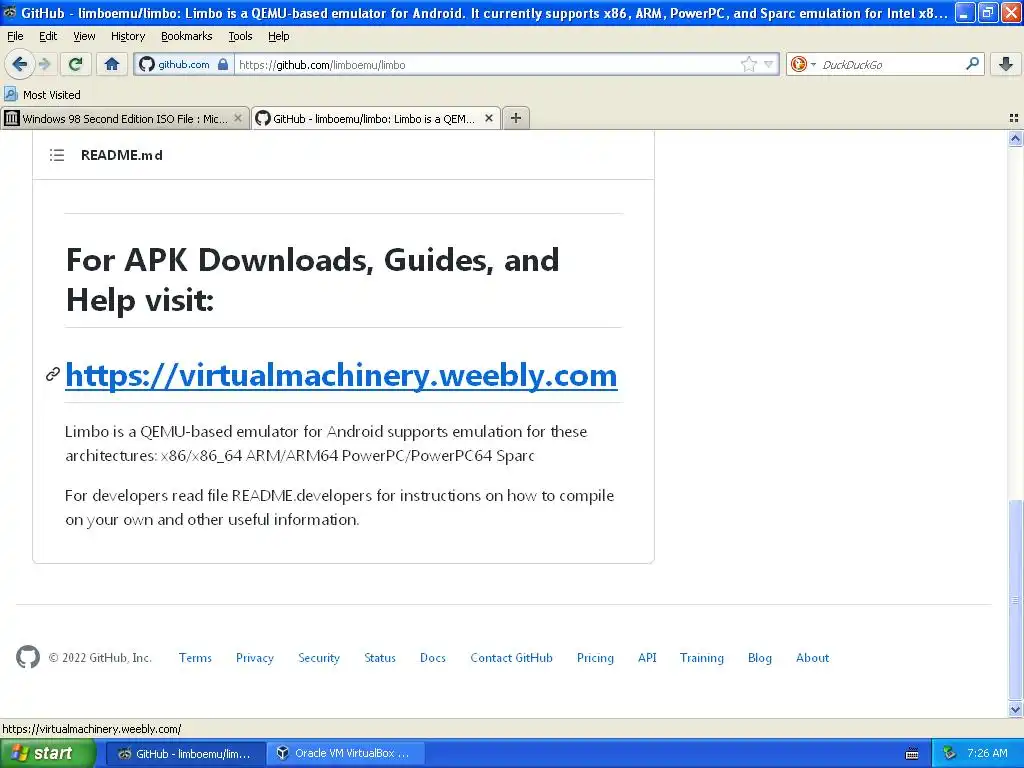The height and width of the screenshot is (768, 1024).
Task: Click the scrollbar up arrow
Action: coord(1015,138)
